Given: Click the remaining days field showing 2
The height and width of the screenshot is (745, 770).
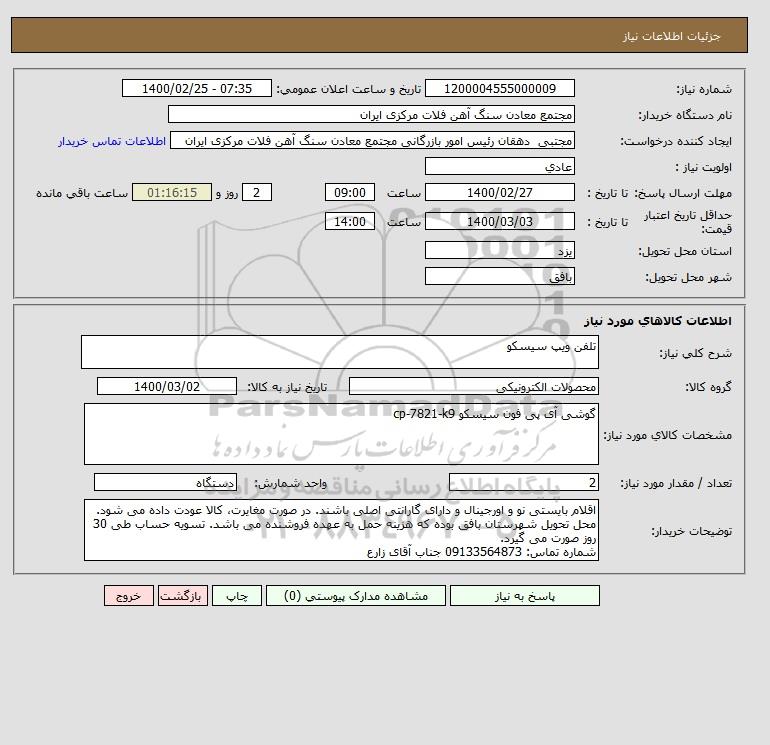Looking at the screenshot, I should pos(256,193).
